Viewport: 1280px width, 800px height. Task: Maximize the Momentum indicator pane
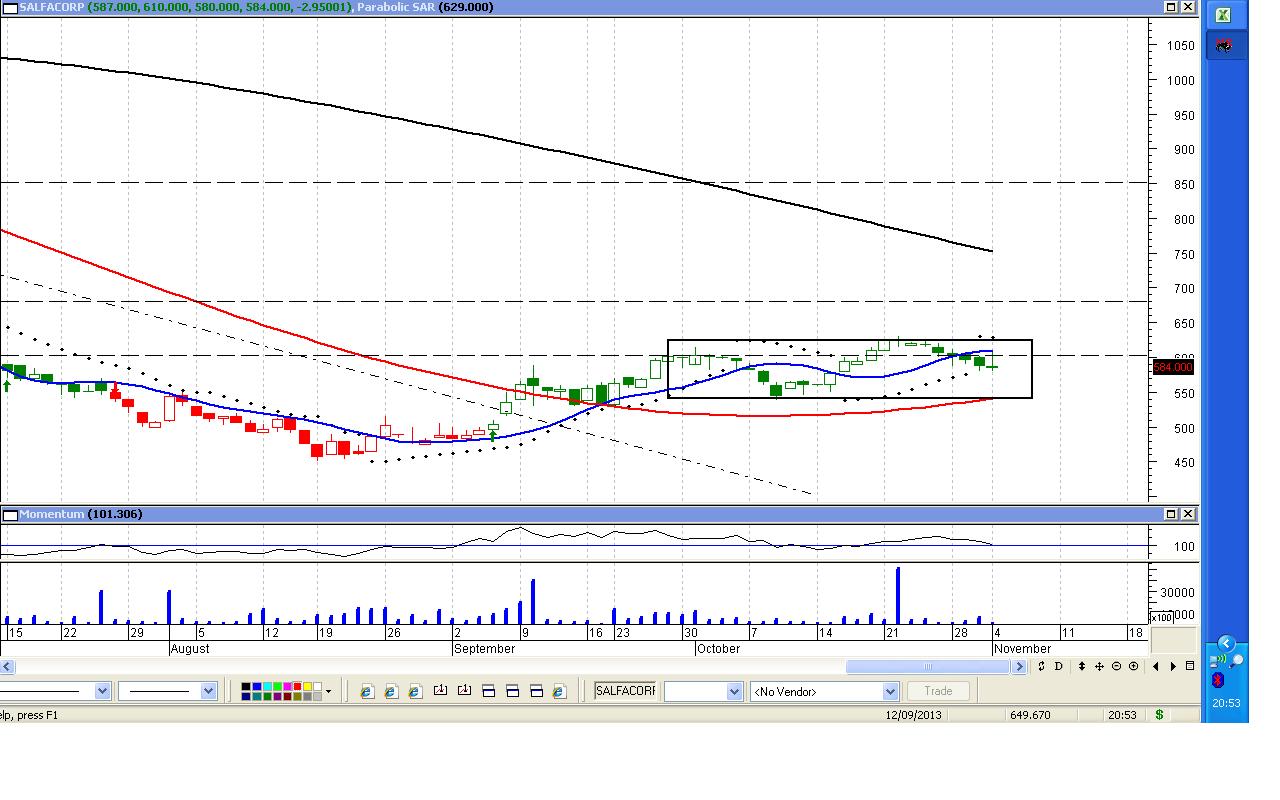click(1171, 514)
